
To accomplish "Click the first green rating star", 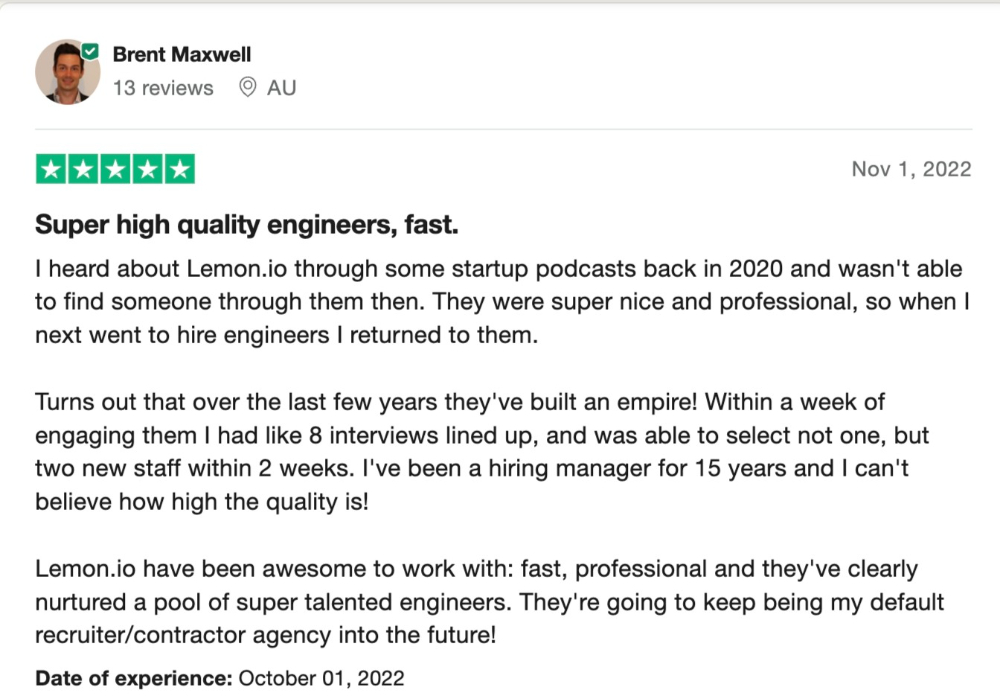I will 51,169.
